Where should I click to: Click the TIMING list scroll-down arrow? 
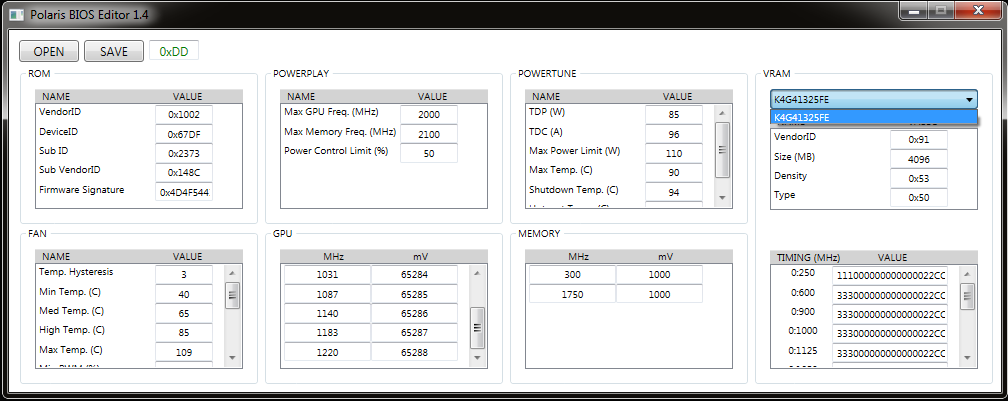967,358
